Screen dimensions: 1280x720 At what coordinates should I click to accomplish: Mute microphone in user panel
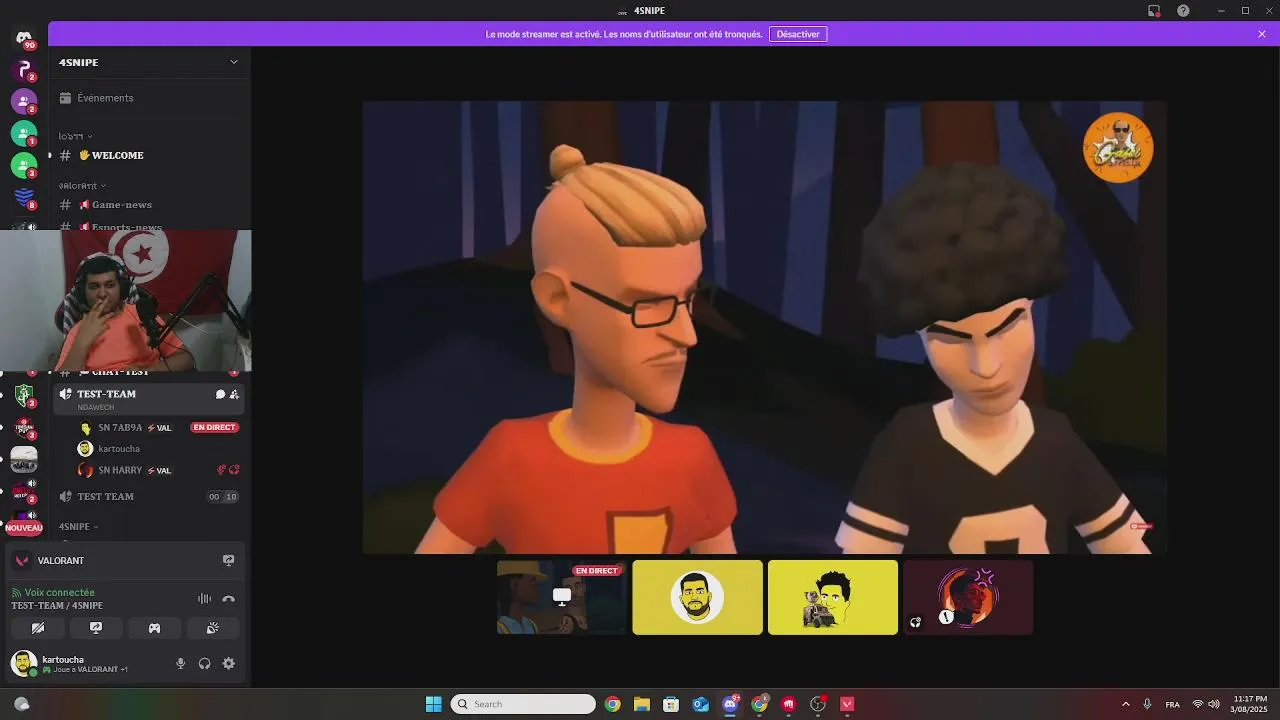pyautogui.click(x=181, y=663)
